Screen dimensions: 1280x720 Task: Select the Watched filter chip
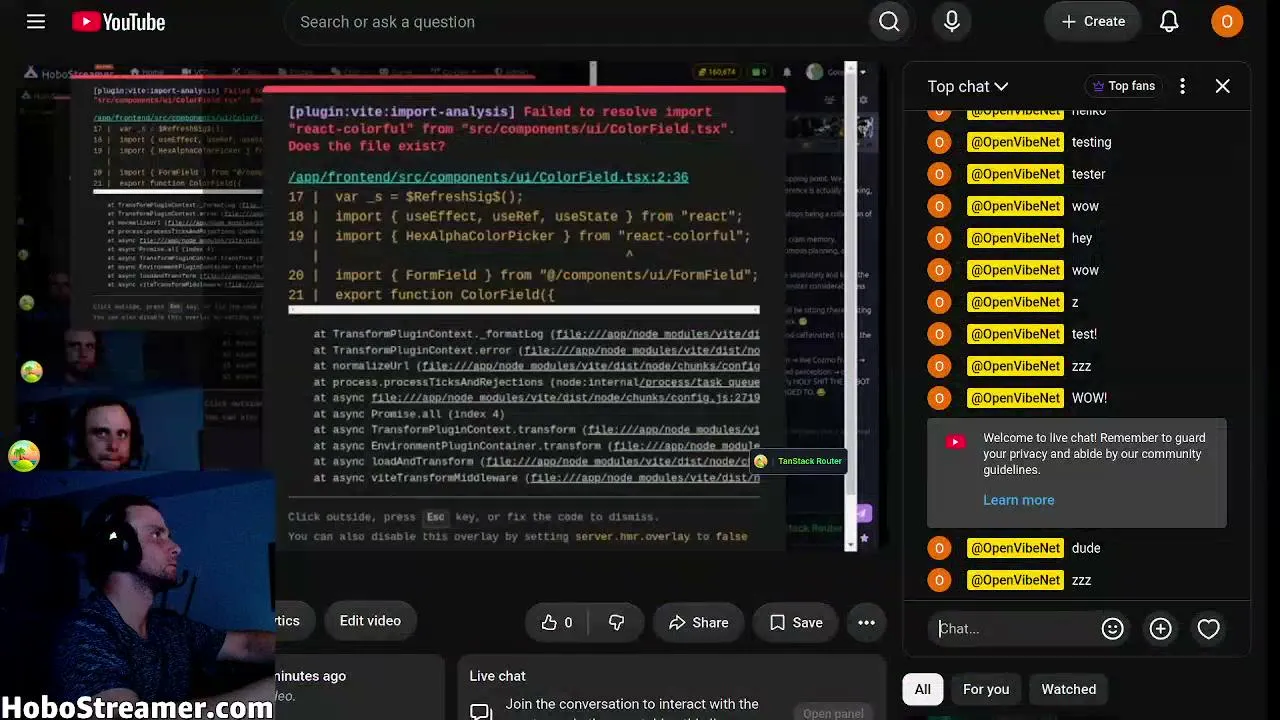coord(1069,689)
